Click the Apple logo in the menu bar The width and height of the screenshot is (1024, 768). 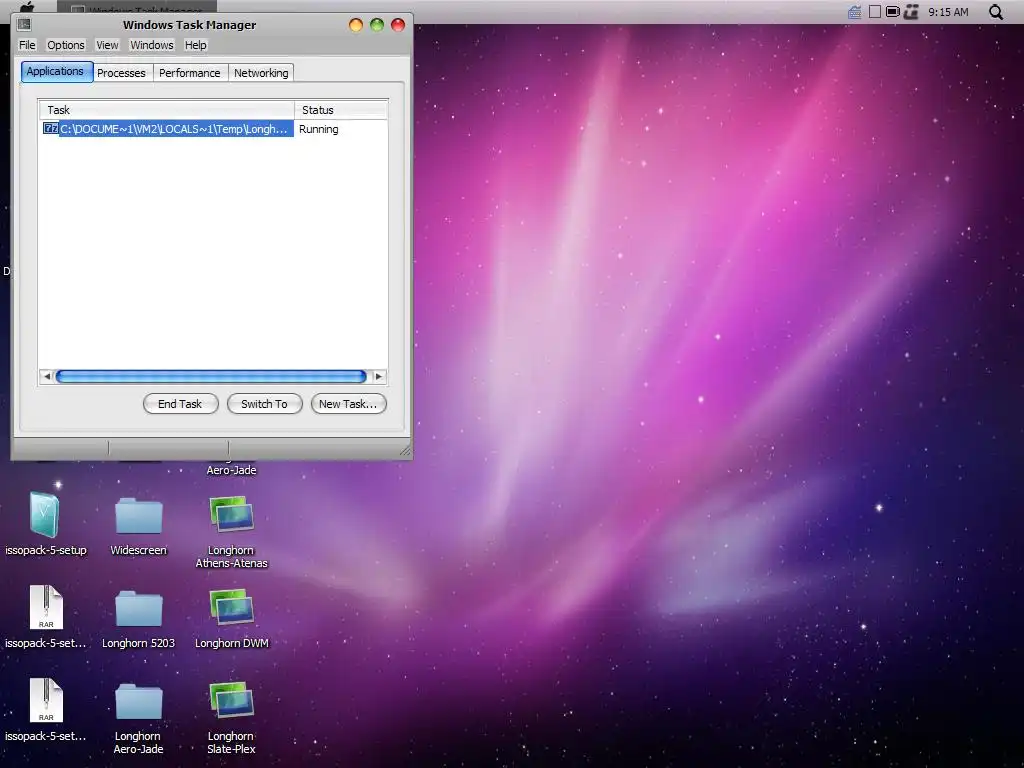[27, 7]
